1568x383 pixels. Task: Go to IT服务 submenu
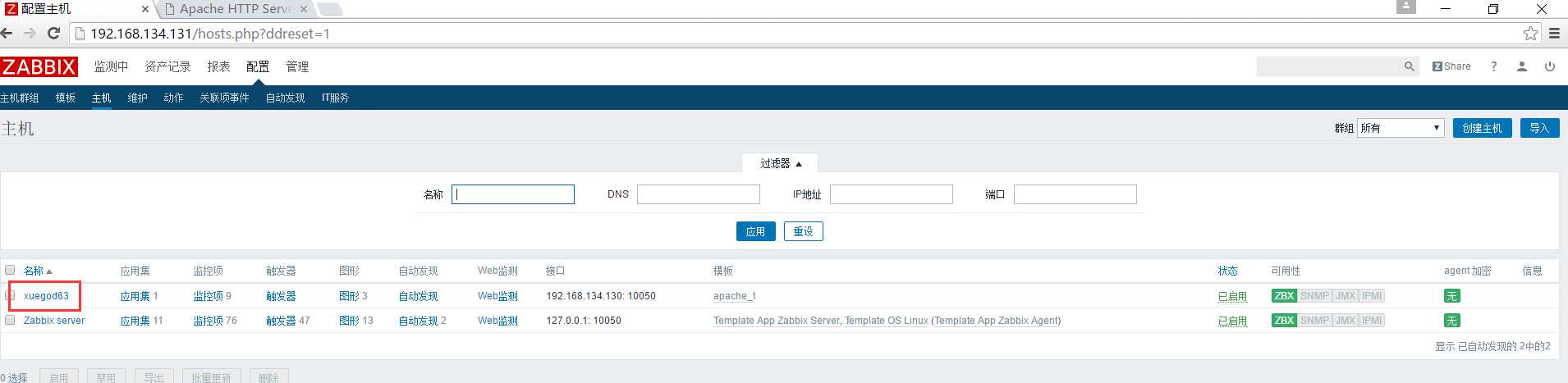tap(335, 98)
